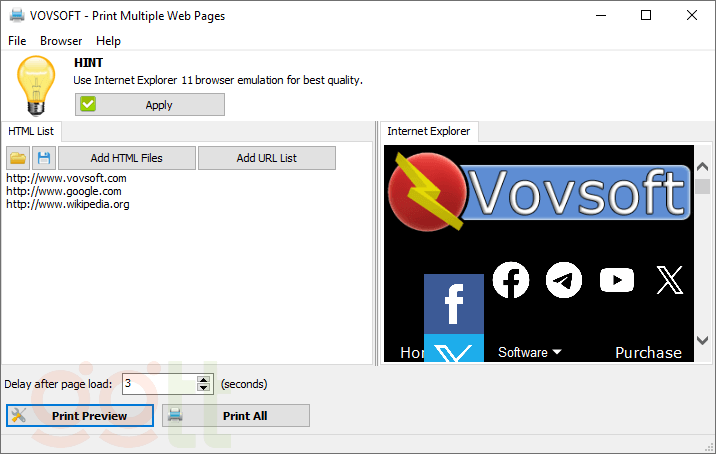Expand the Software dropdown in web page
Screen dimensions: 716x454
click(529, 352)
